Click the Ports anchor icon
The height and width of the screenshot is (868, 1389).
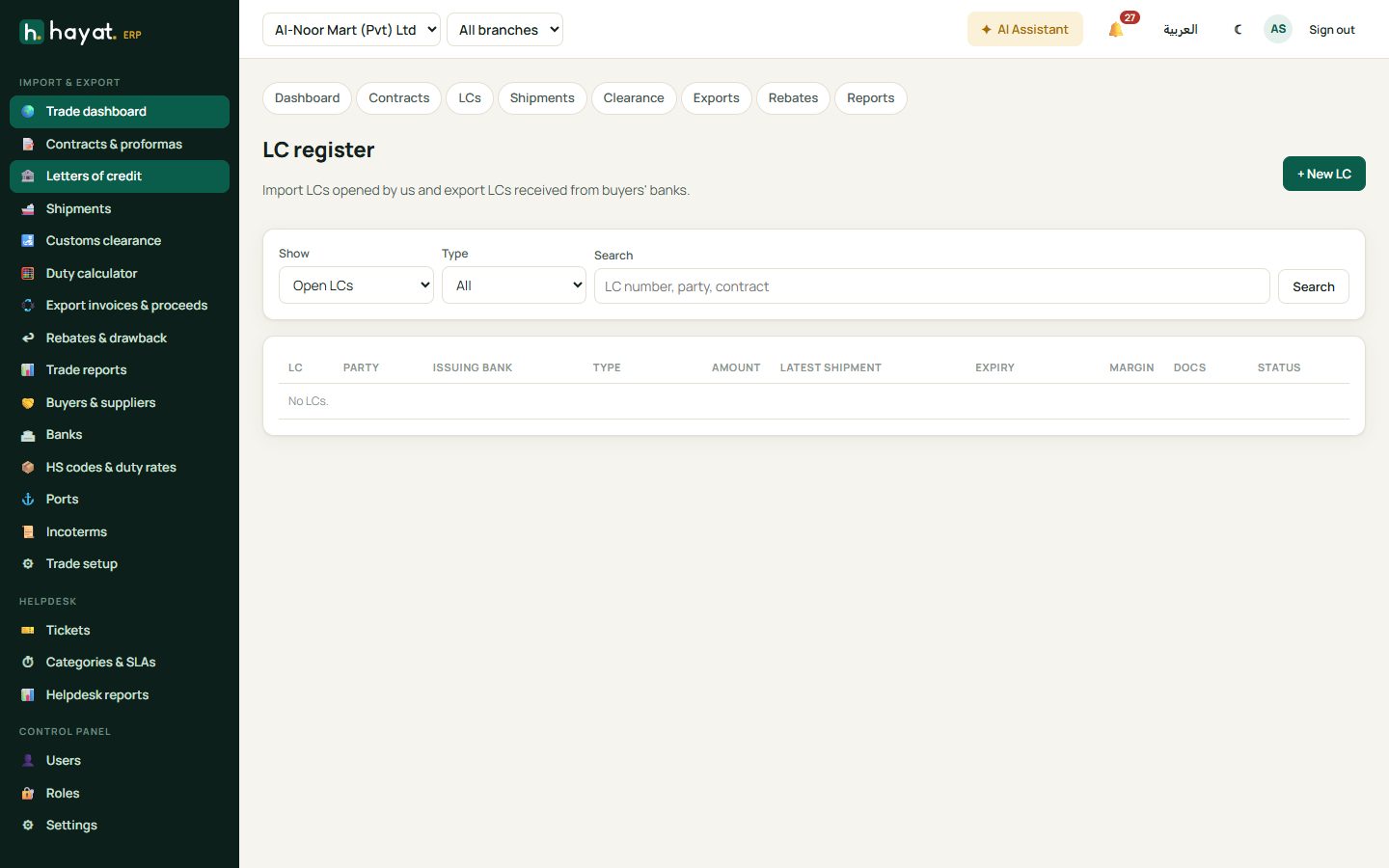(28, 500)
